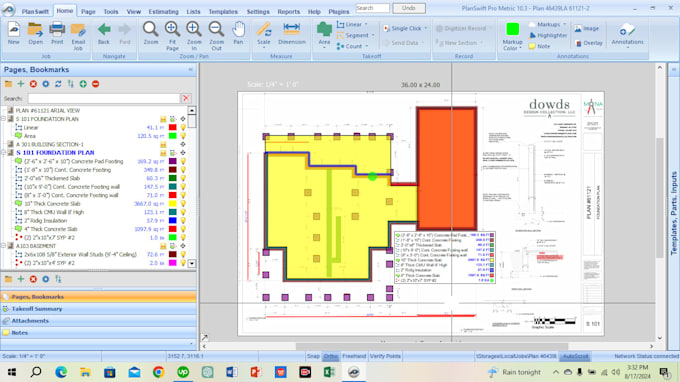Click the Email Job icon
680x382 pixels.
tap(78, 36)
